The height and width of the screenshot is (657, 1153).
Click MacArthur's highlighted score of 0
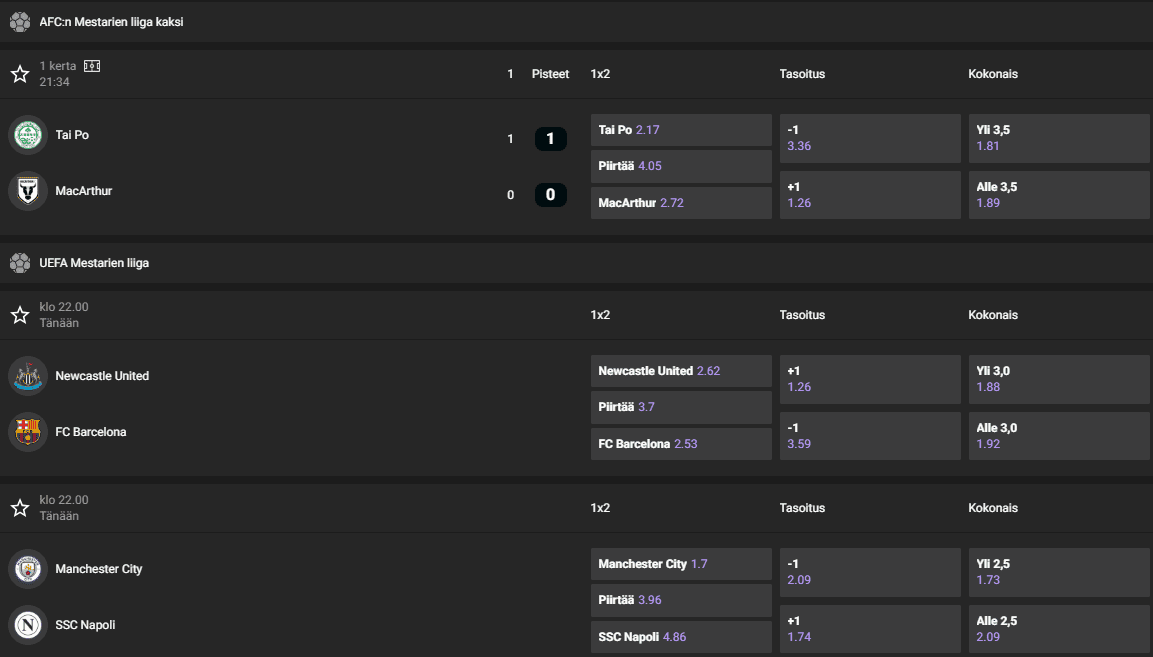pyautogui.click(x=551, y=195)
